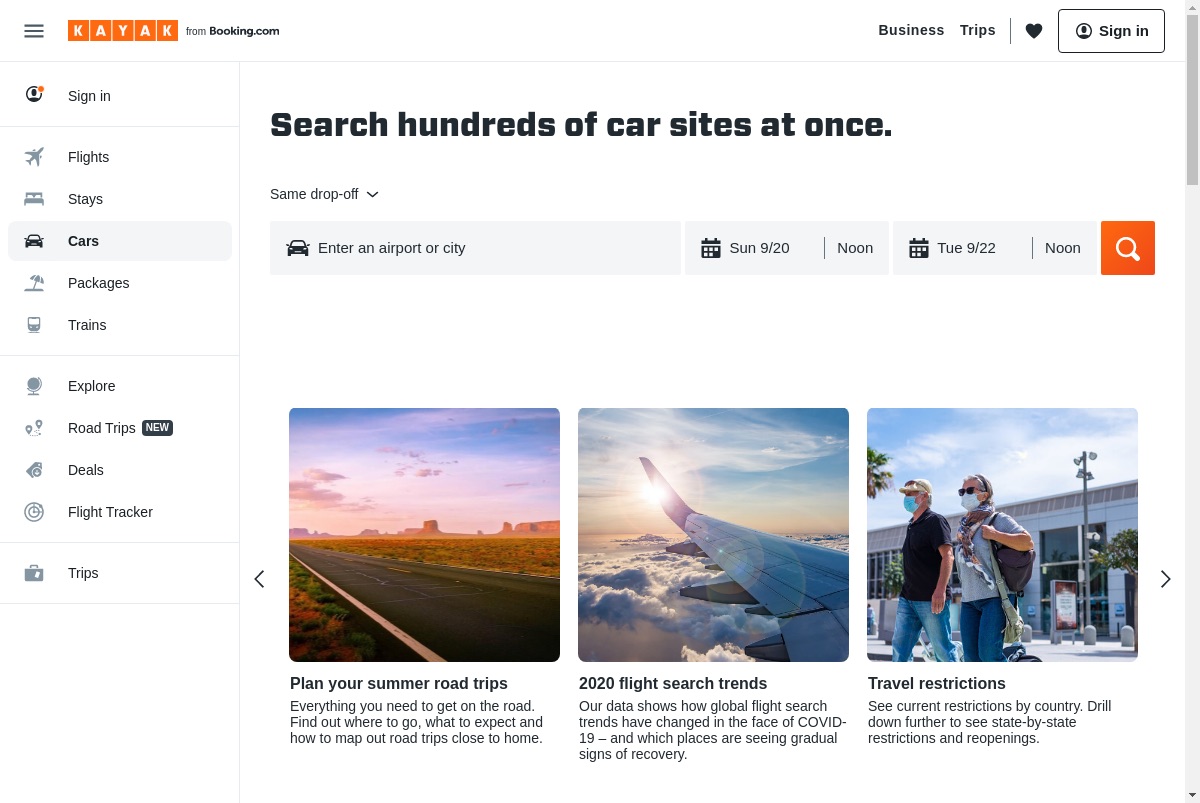The image size is (1200, 803).
Task: Open the Business link in header
Action: [x=911, y=30]
